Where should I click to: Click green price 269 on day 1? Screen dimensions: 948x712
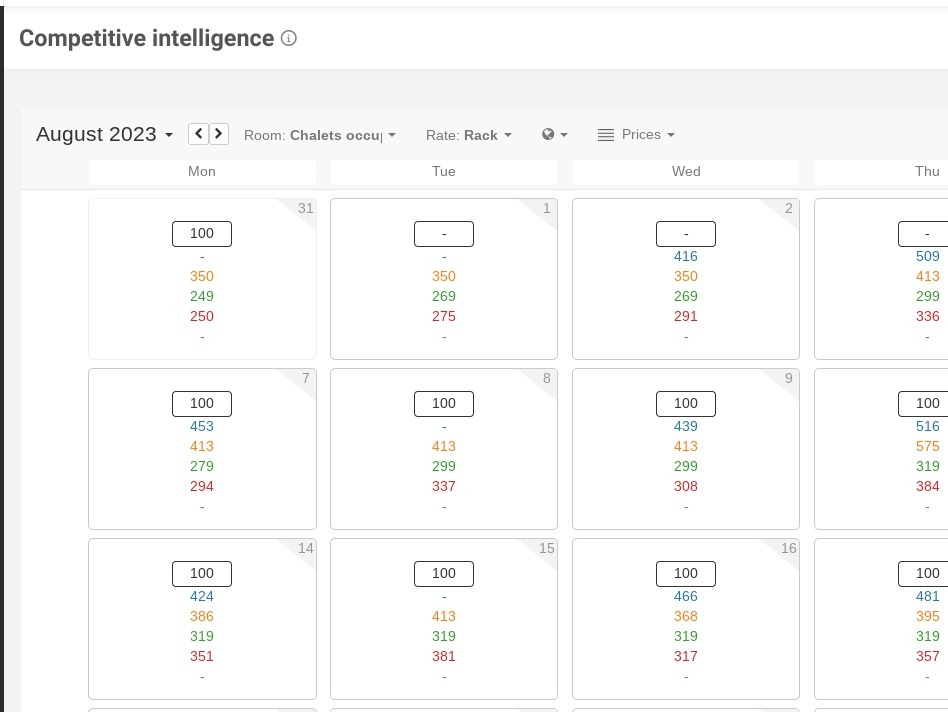pyautogui.click(x=444, y=296)
